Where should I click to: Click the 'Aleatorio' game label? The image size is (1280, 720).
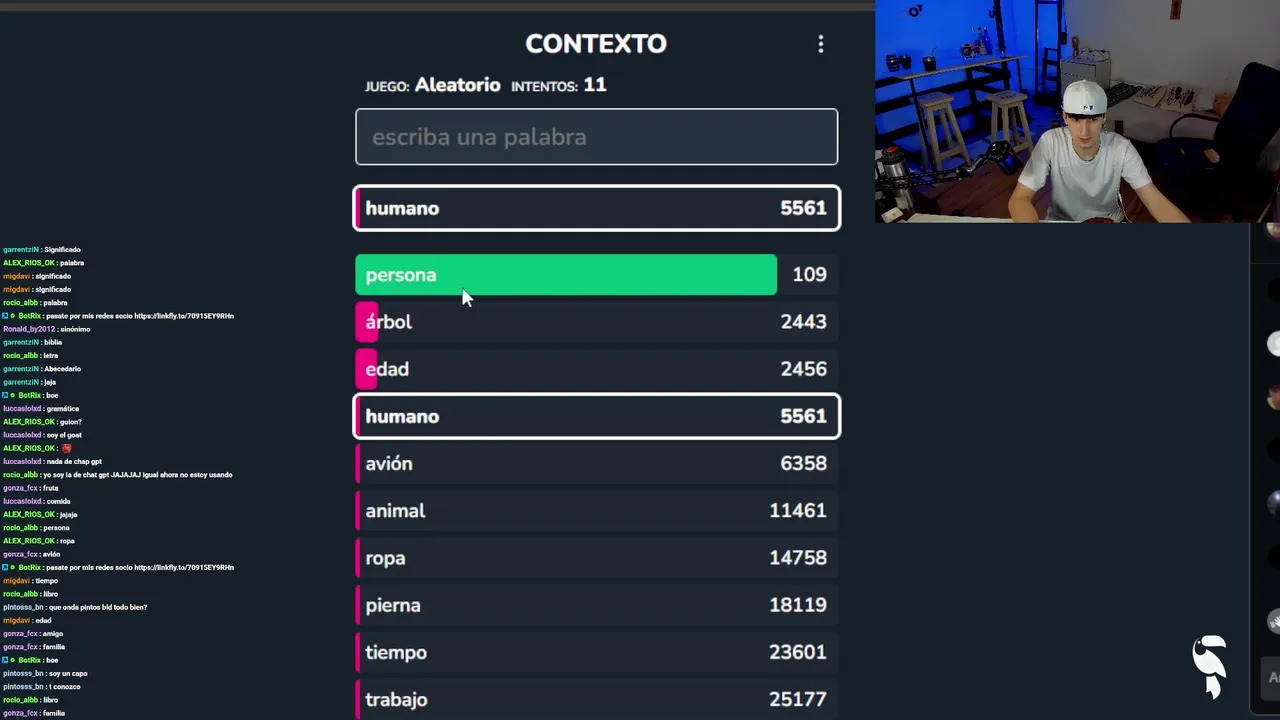tap(457, 85)
